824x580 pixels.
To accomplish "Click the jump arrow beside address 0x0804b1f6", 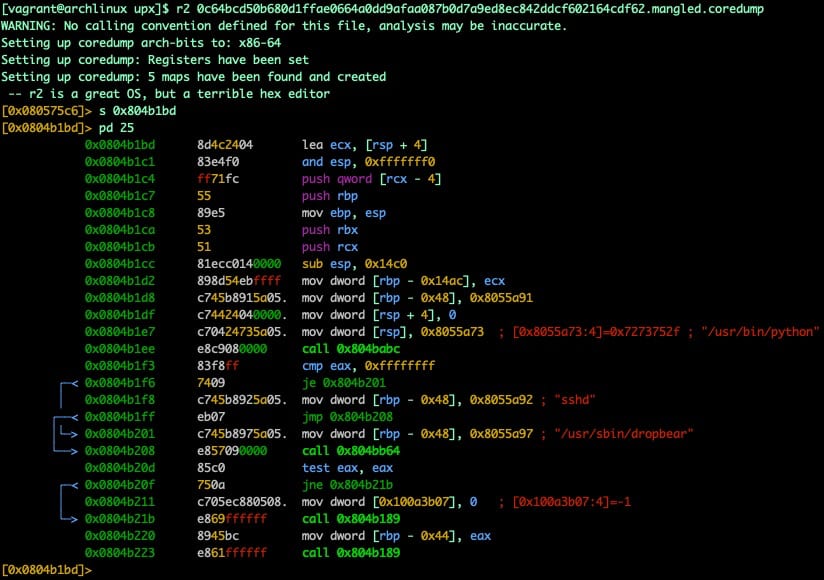I will click(68, 382).
